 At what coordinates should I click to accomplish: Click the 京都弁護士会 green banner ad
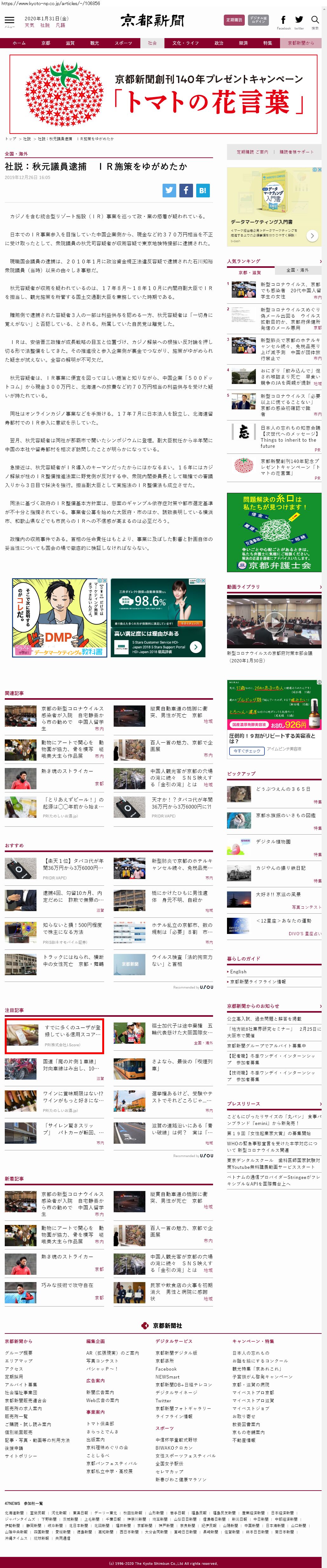click(x=274, y=533)
